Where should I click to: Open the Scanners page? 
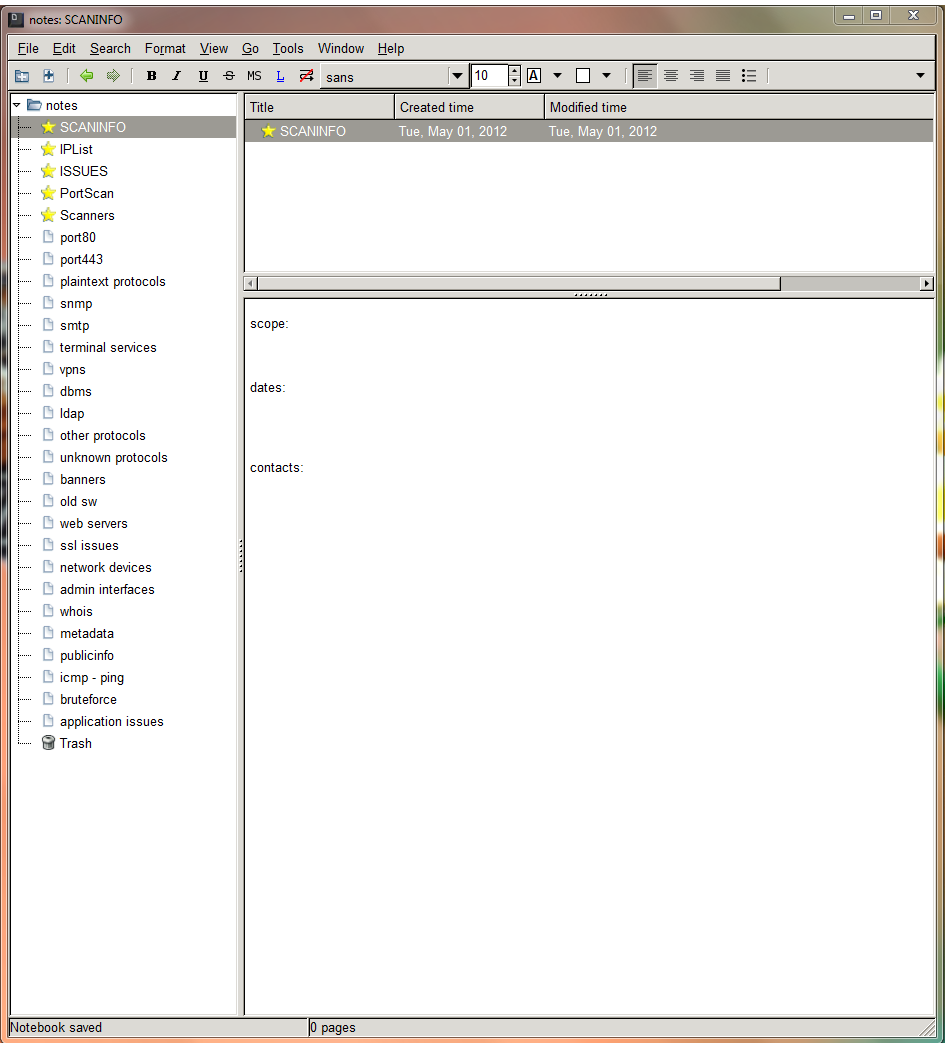point(87,215)
